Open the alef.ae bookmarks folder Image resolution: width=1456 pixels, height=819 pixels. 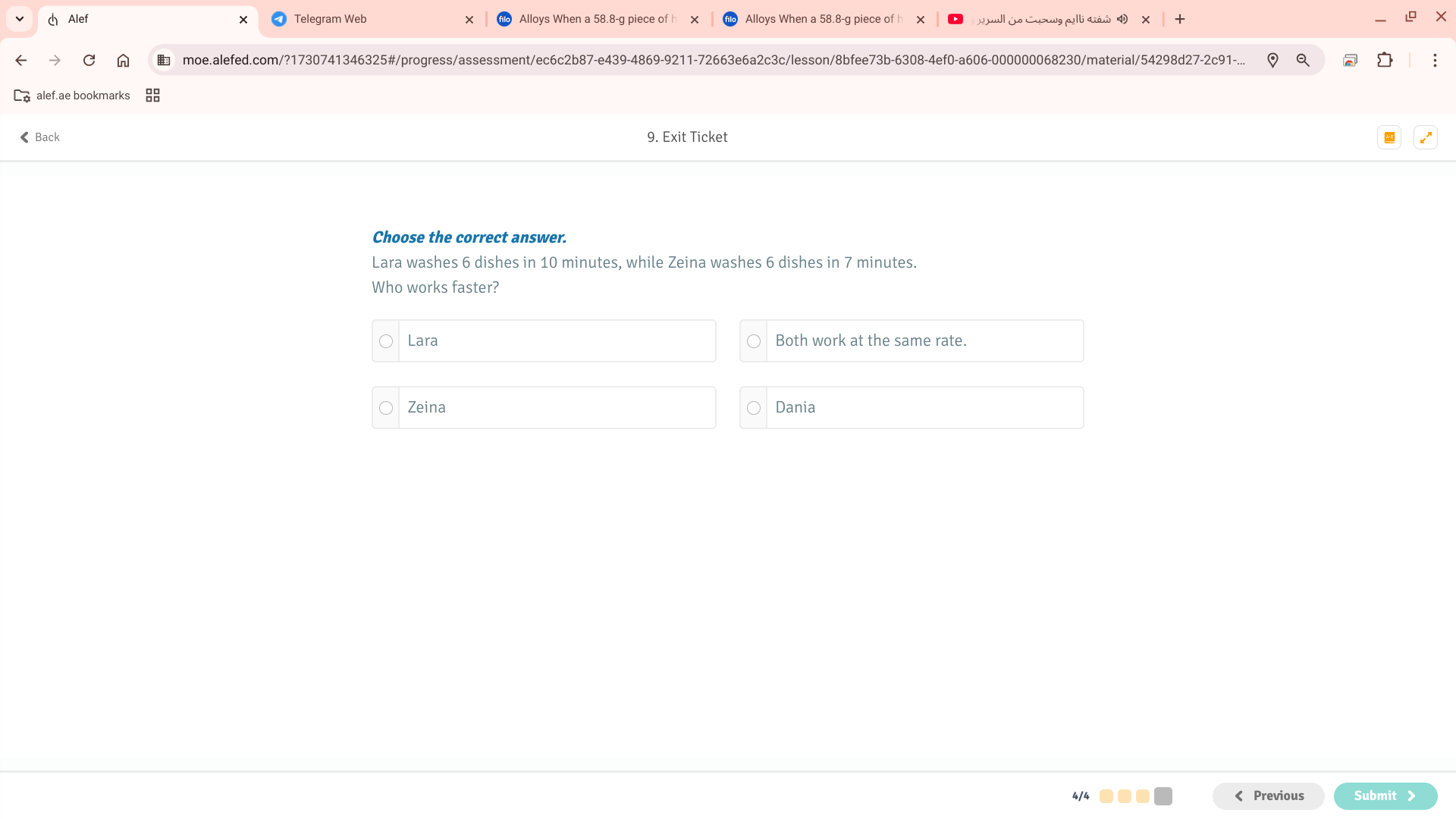[x=72, y=96]
